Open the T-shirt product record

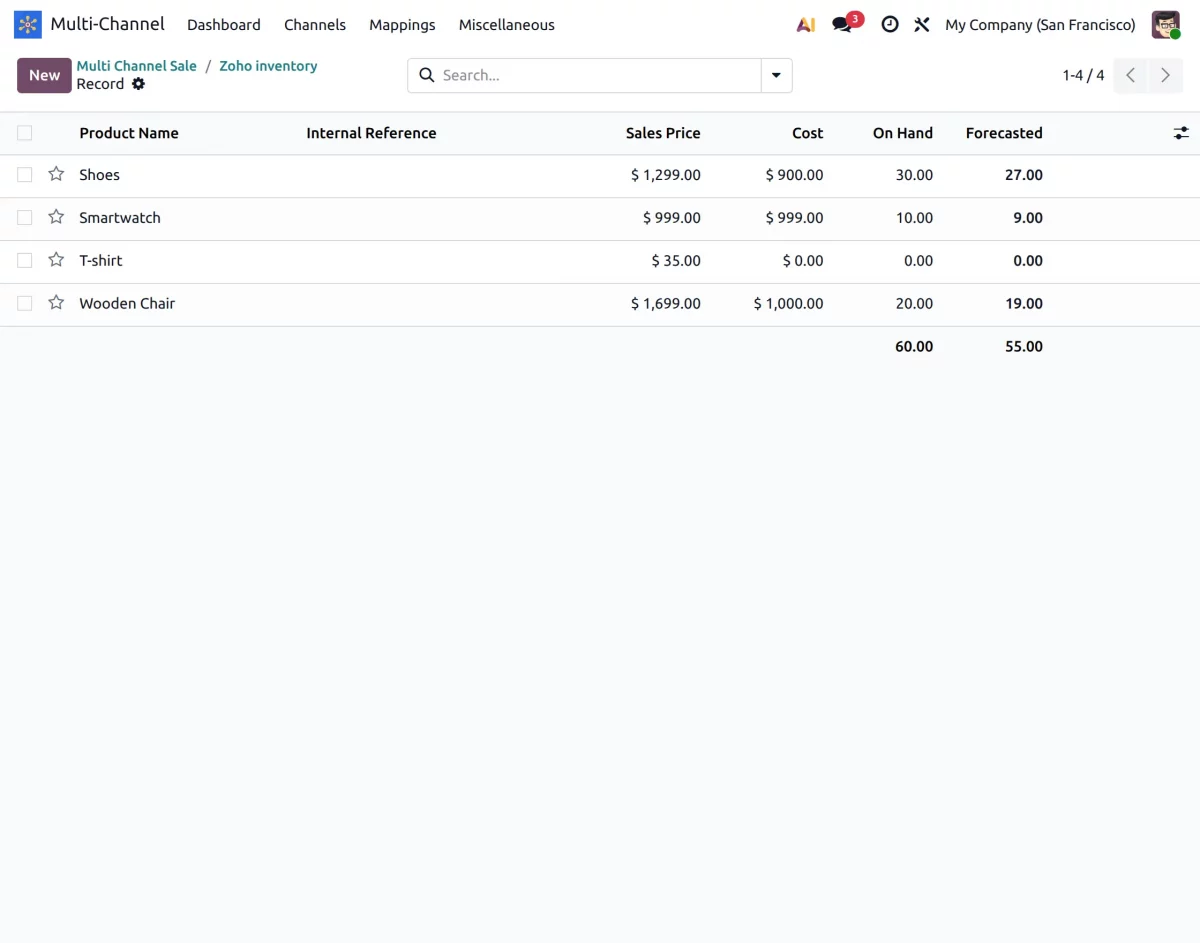tap(100, 261)
